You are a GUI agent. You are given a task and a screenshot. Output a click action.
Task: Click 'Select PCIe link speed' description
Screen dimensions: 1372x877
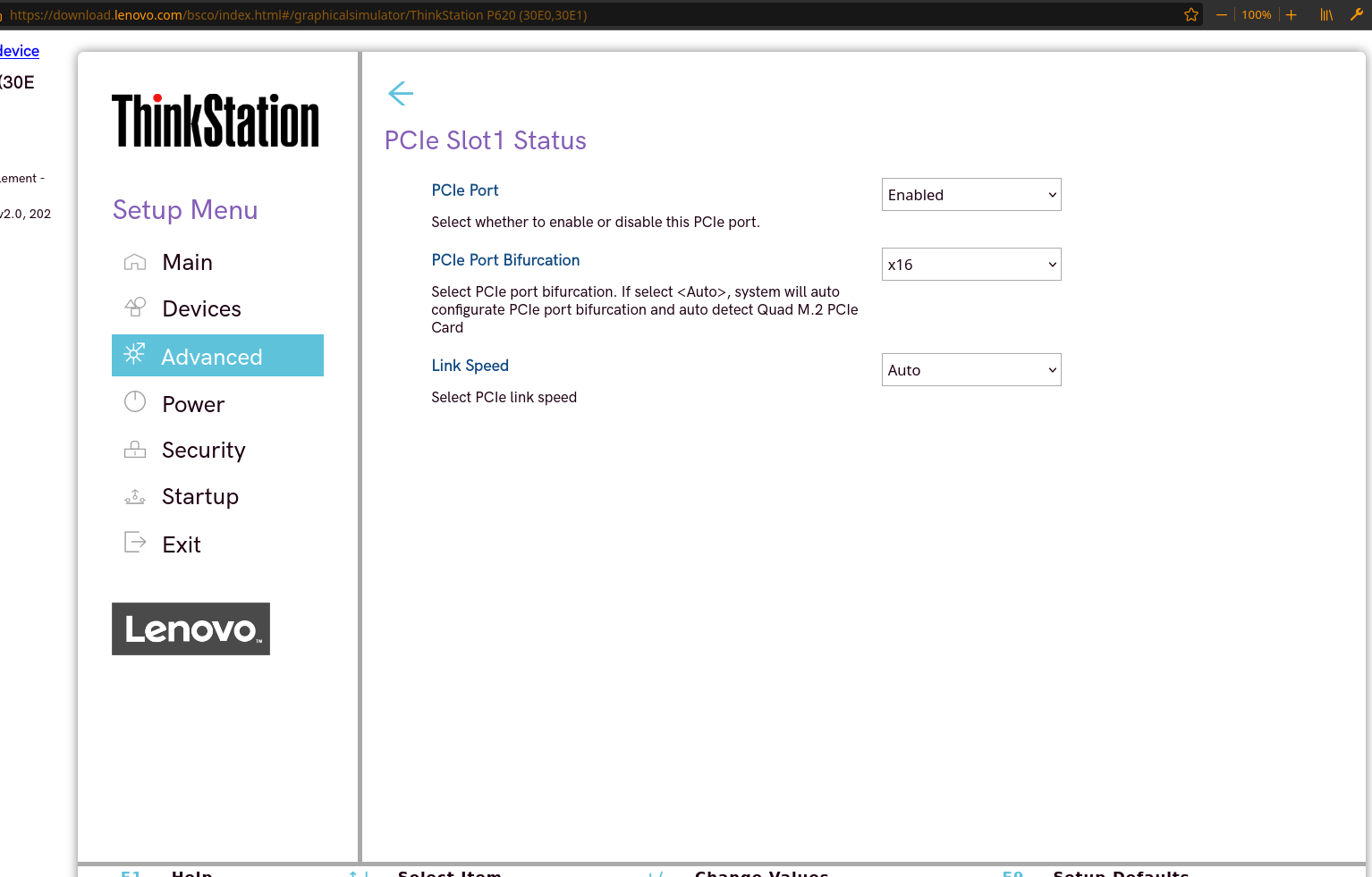click(x=504, y=397)
